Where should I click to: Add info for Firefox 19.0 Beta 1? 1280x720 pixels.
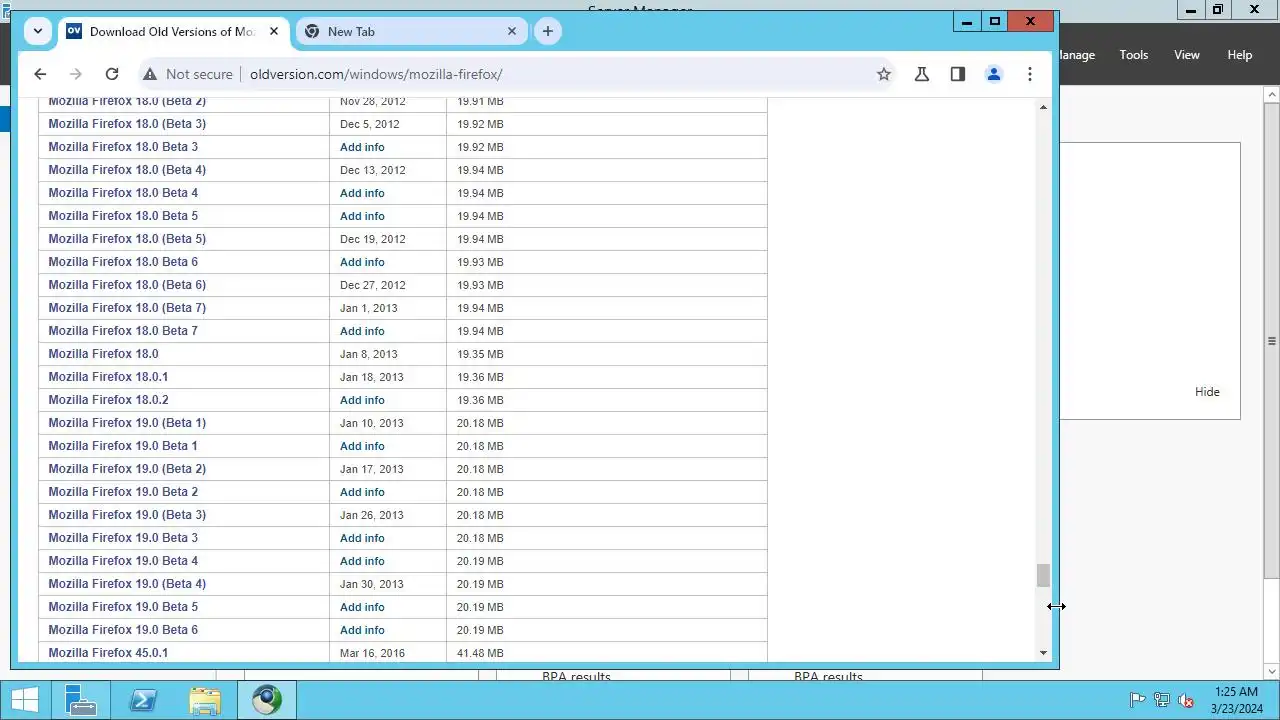pos(362,446)
